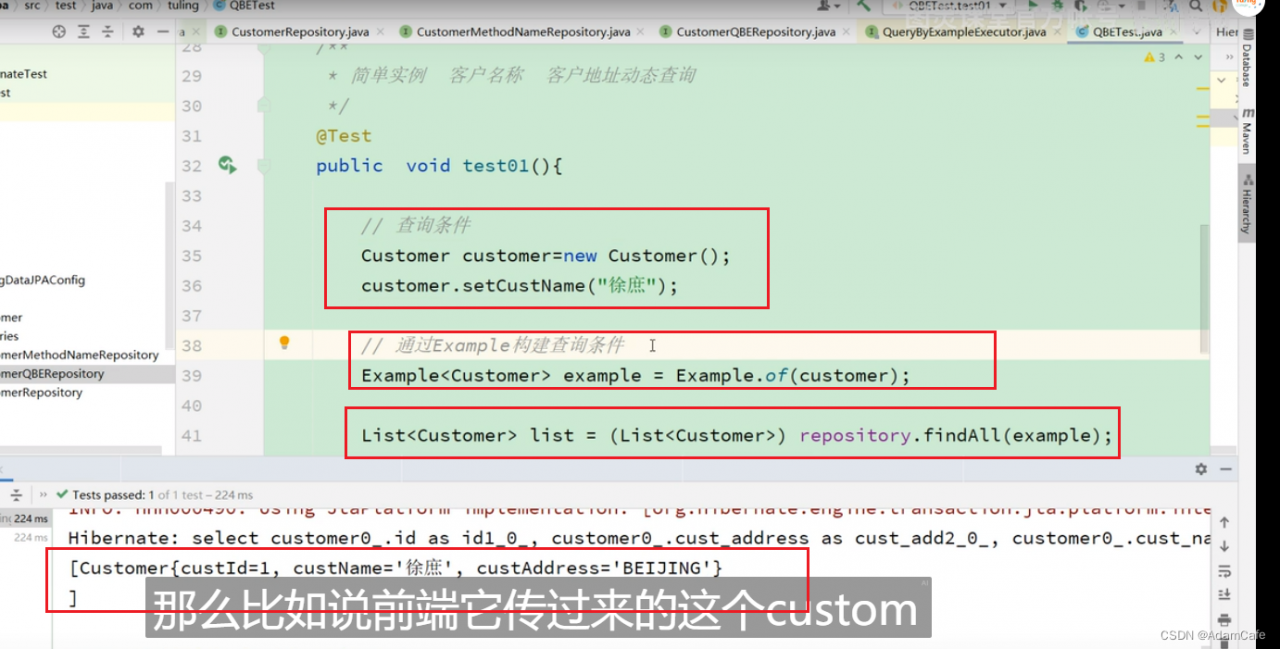Close the QueryByExampleExecutor.java tab
Screen dimensions: 1280x649
(1057, 32)
